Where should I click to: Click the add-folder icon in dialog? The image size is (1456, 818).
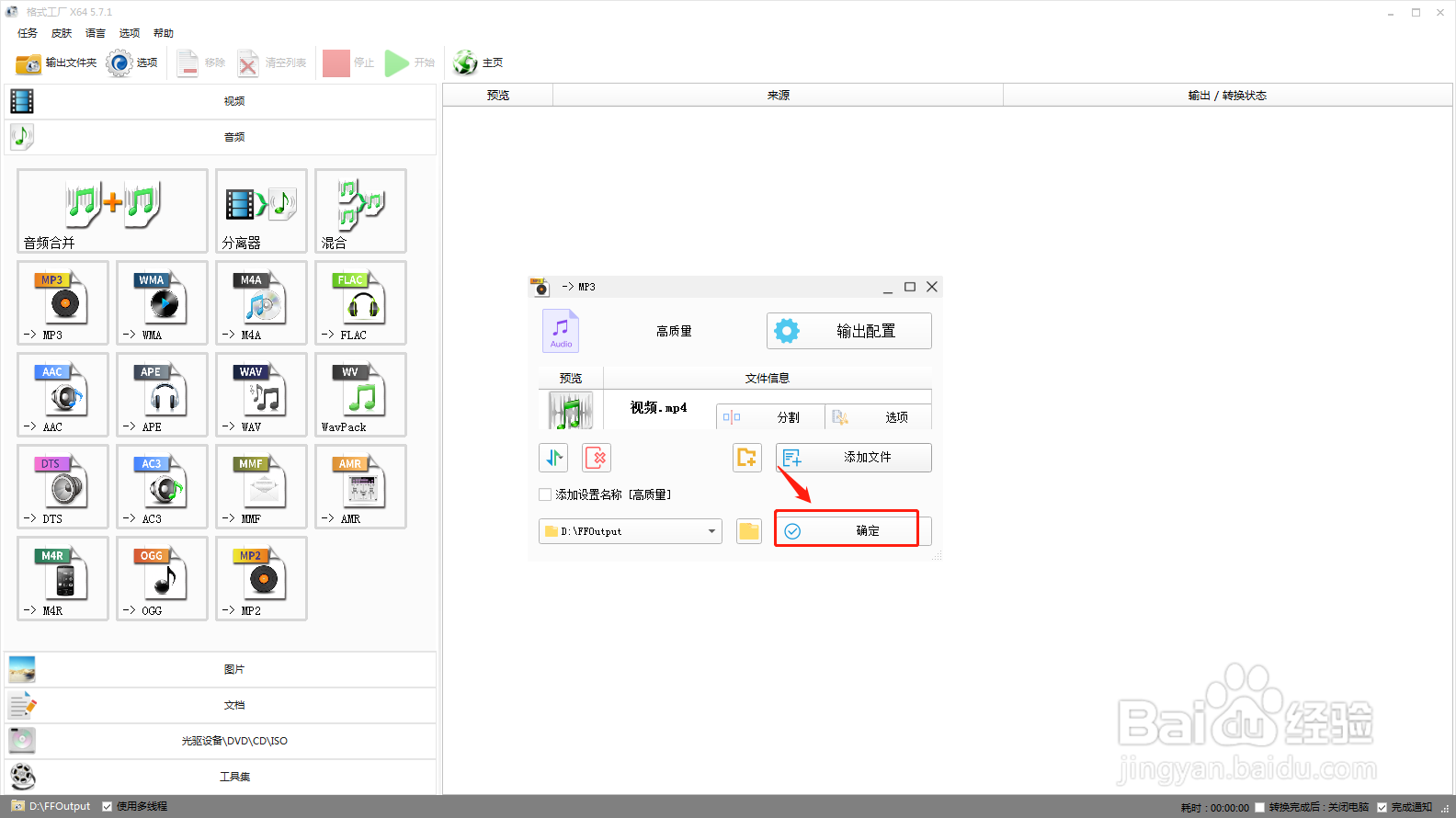pyautogui.click(x=747, y=458)
